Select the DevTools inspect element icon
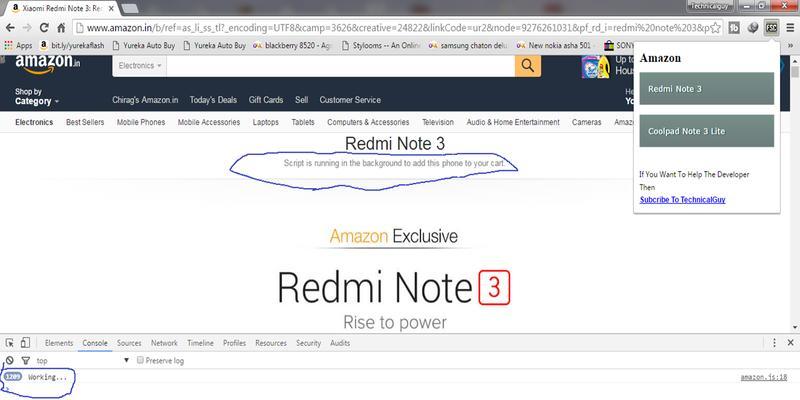 (x=10, y=343)
